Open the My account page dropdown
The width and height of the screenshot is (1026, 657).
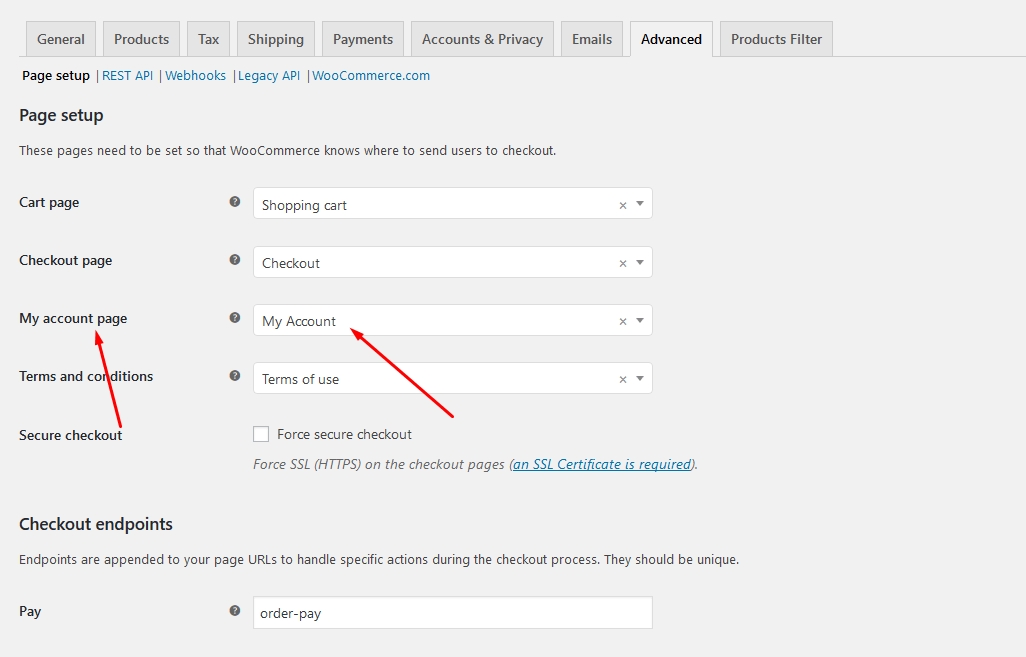click(640, 320)
